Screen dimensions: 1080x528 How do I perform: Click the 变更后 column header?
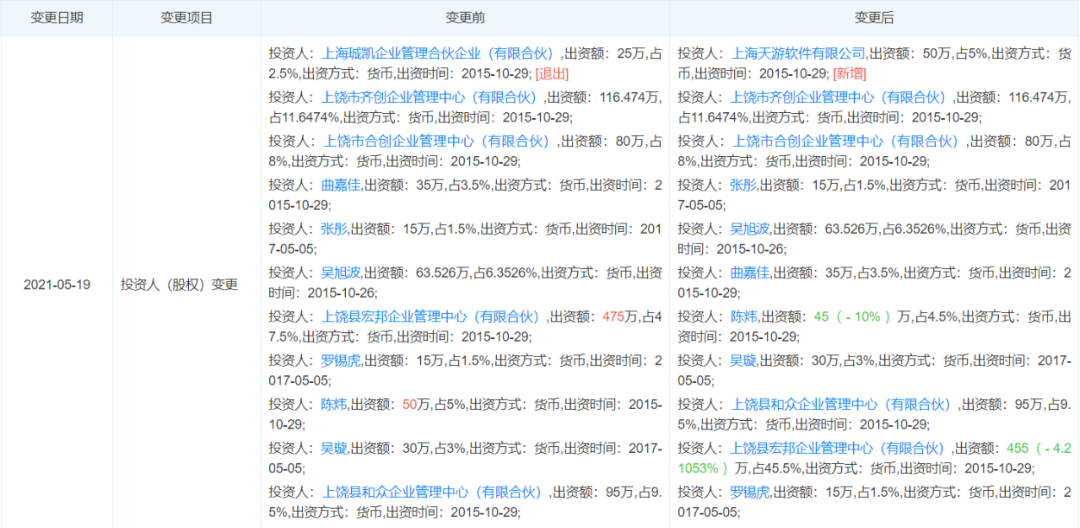[874, 19]
